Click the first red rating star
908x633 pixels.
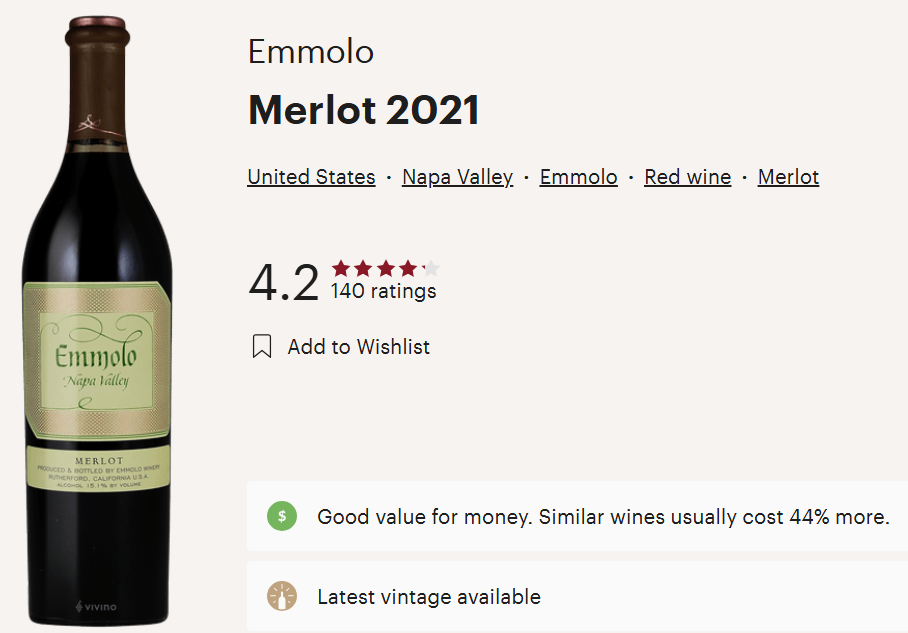pos(341,268)
